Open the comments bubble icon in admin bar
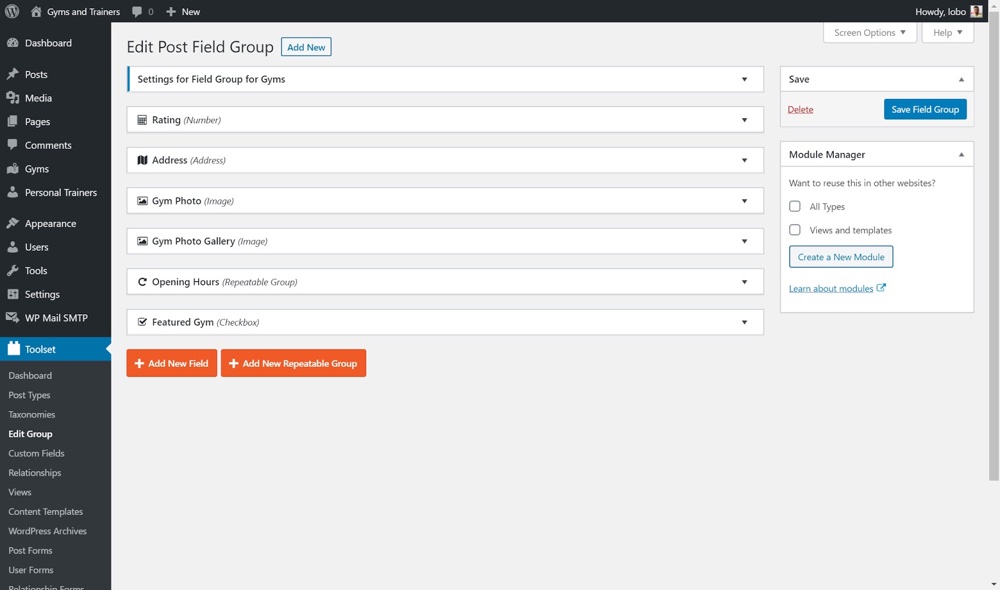 coord(137,11)
